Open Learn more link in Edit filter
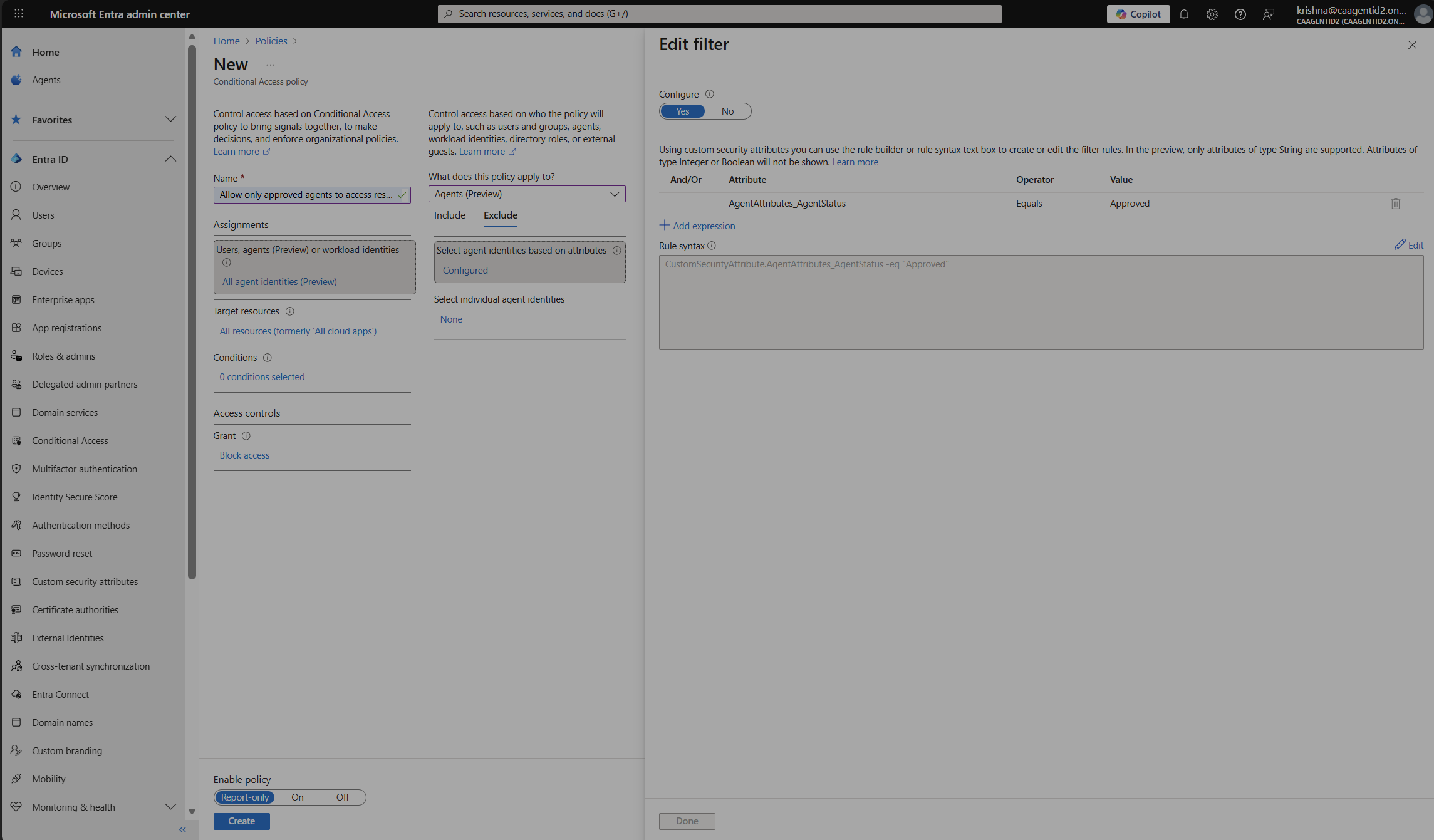Screen dimensions: 1434x840 point(855,162)
